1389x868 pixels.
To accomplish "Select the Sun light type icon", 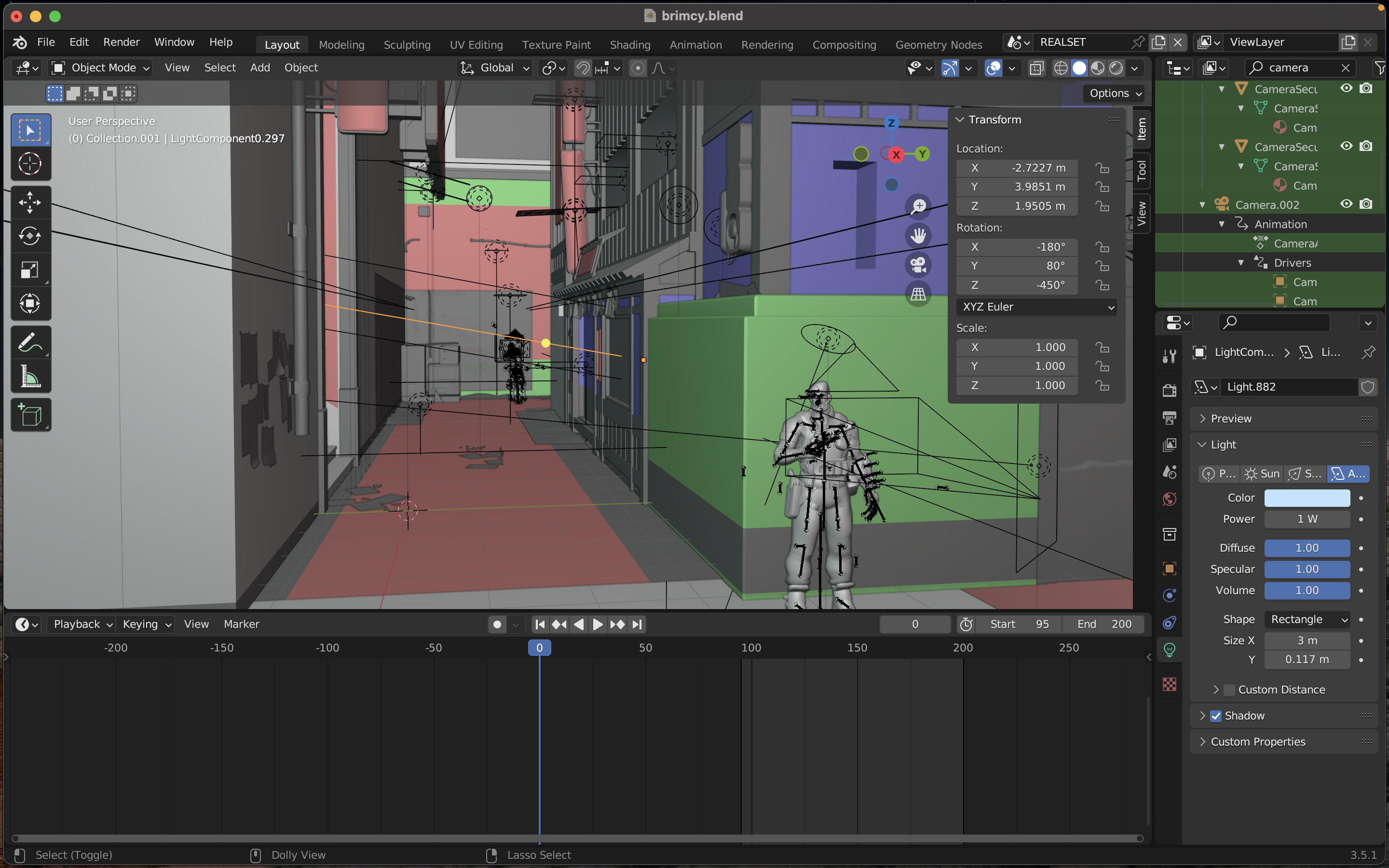I will 1263,473.
